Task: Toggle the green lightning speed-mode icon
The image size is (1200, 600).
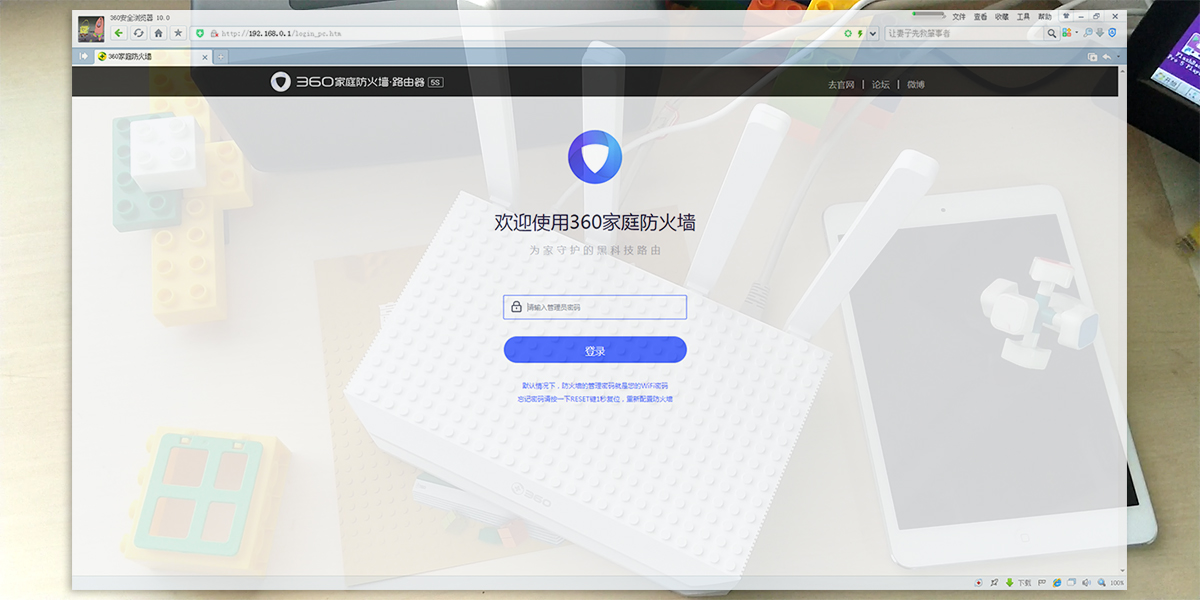Action: tap(861, 33)
